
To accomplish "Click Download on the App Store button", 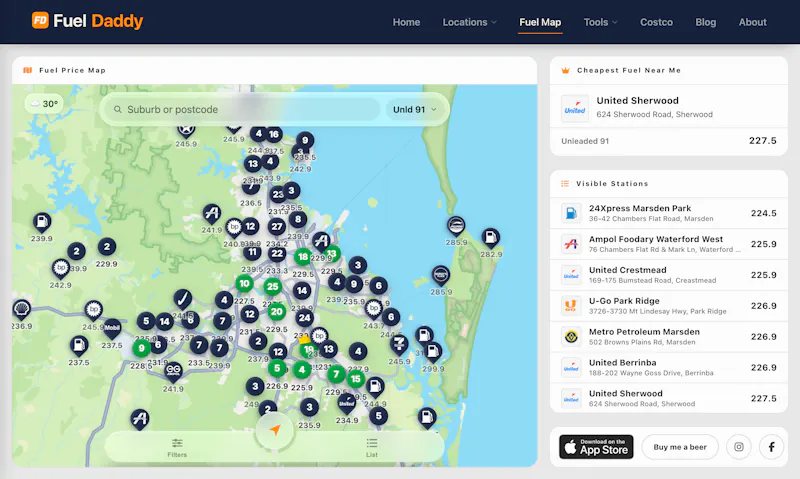I will (596, 447).
